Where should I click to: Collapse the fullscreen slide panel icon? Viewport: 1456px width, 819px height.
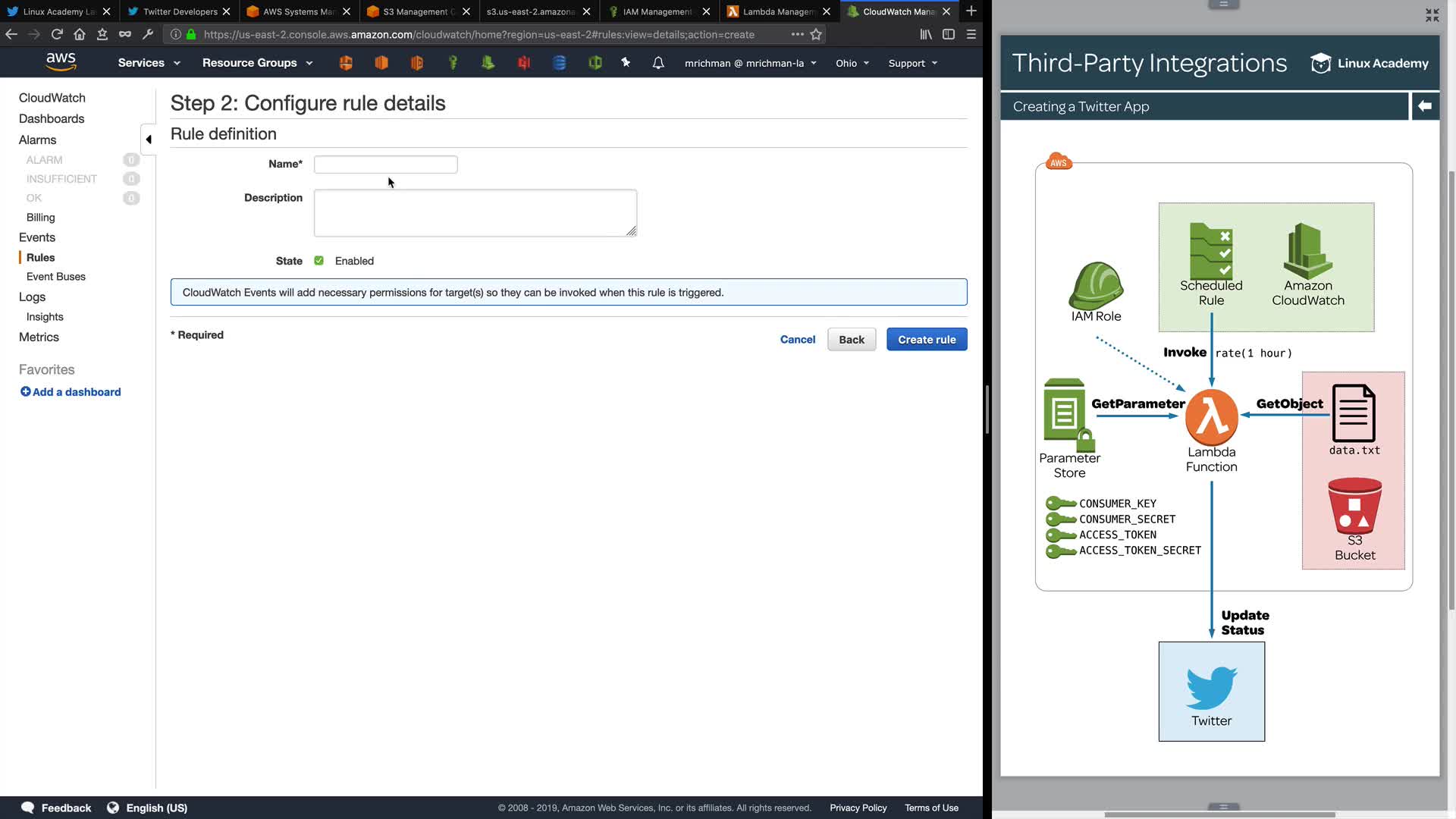(x=1432, y=15)
